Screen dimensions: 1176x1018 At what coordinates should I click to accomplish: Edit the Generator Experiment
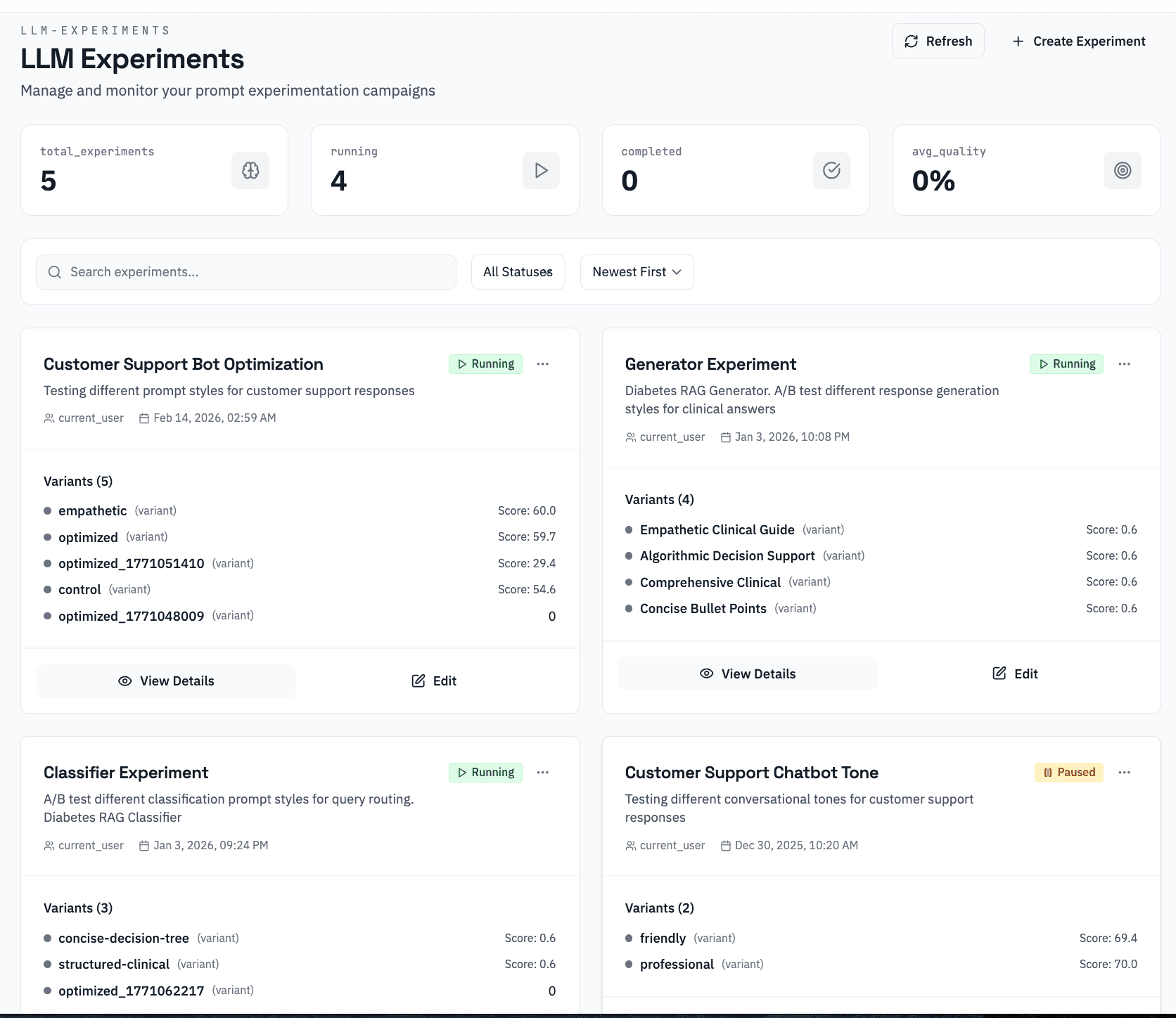click(1014, 674)
